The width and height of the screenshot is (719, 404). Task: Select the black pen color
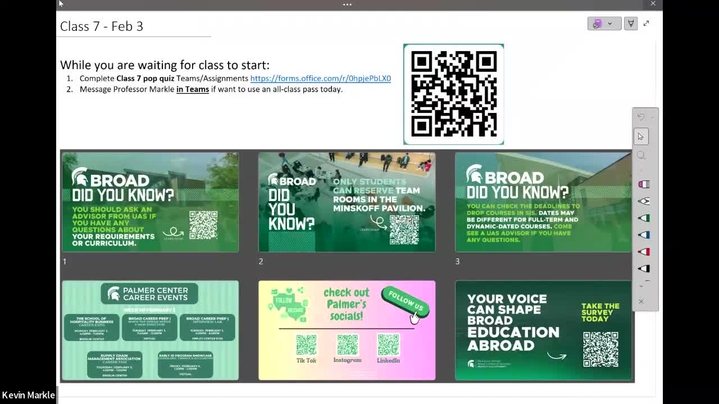pos(642,268)
